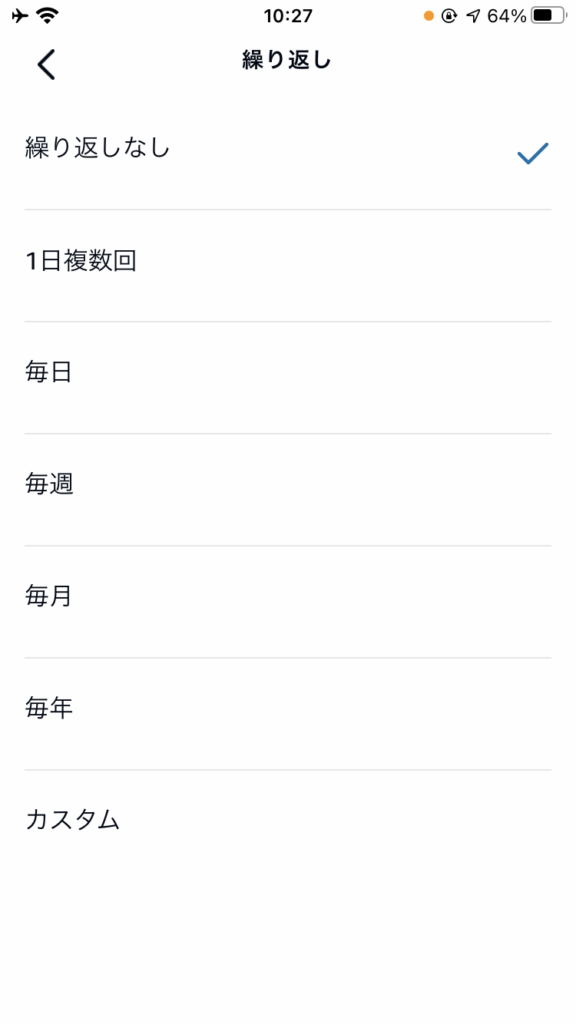This screenshot has width=576, height=1024.
Task: Tap empty row area right of カスタム
Action: [x=336, y=825]
